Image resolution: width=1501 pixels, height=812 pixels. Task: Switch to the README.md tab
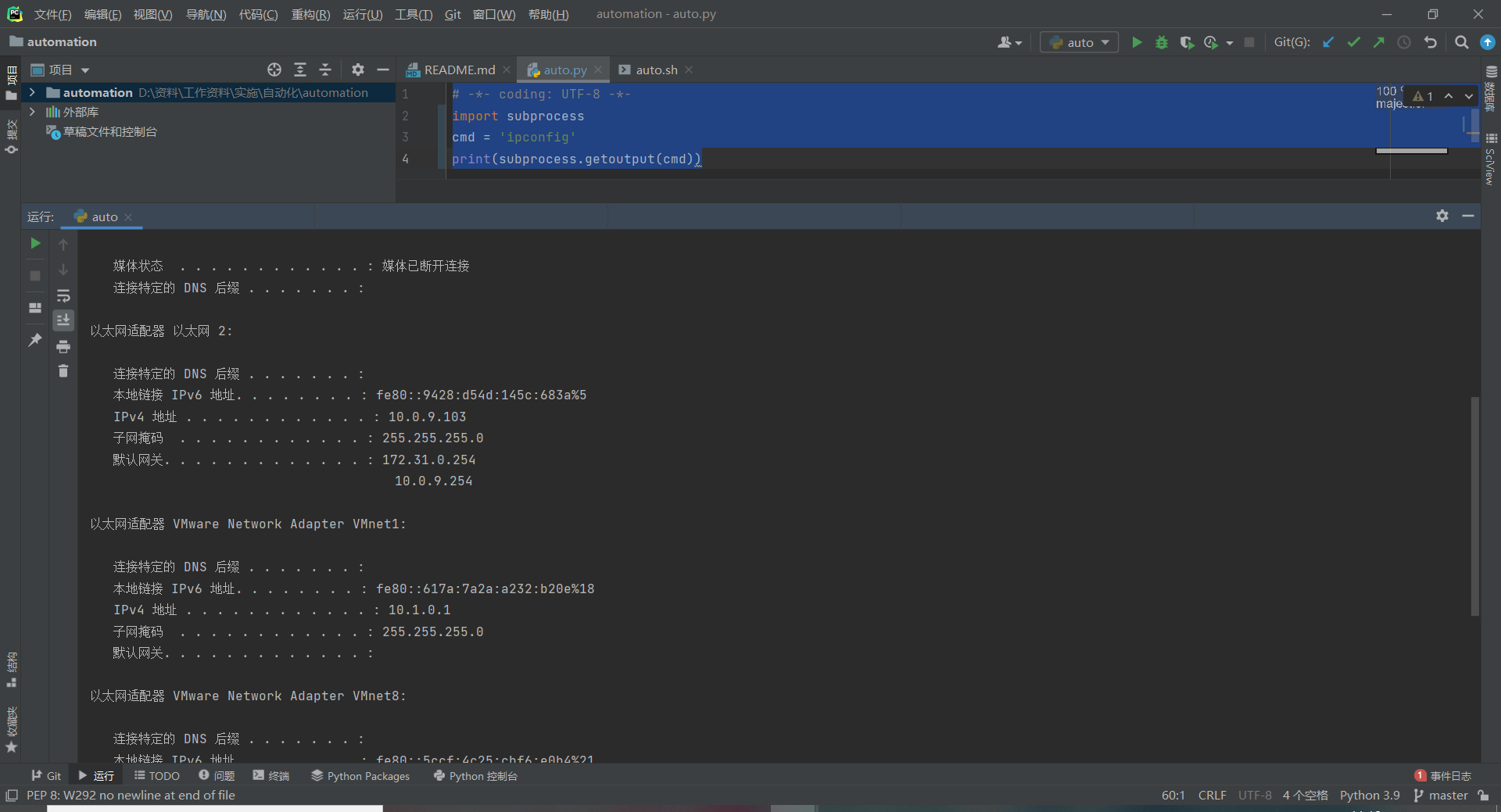[459, 70]
